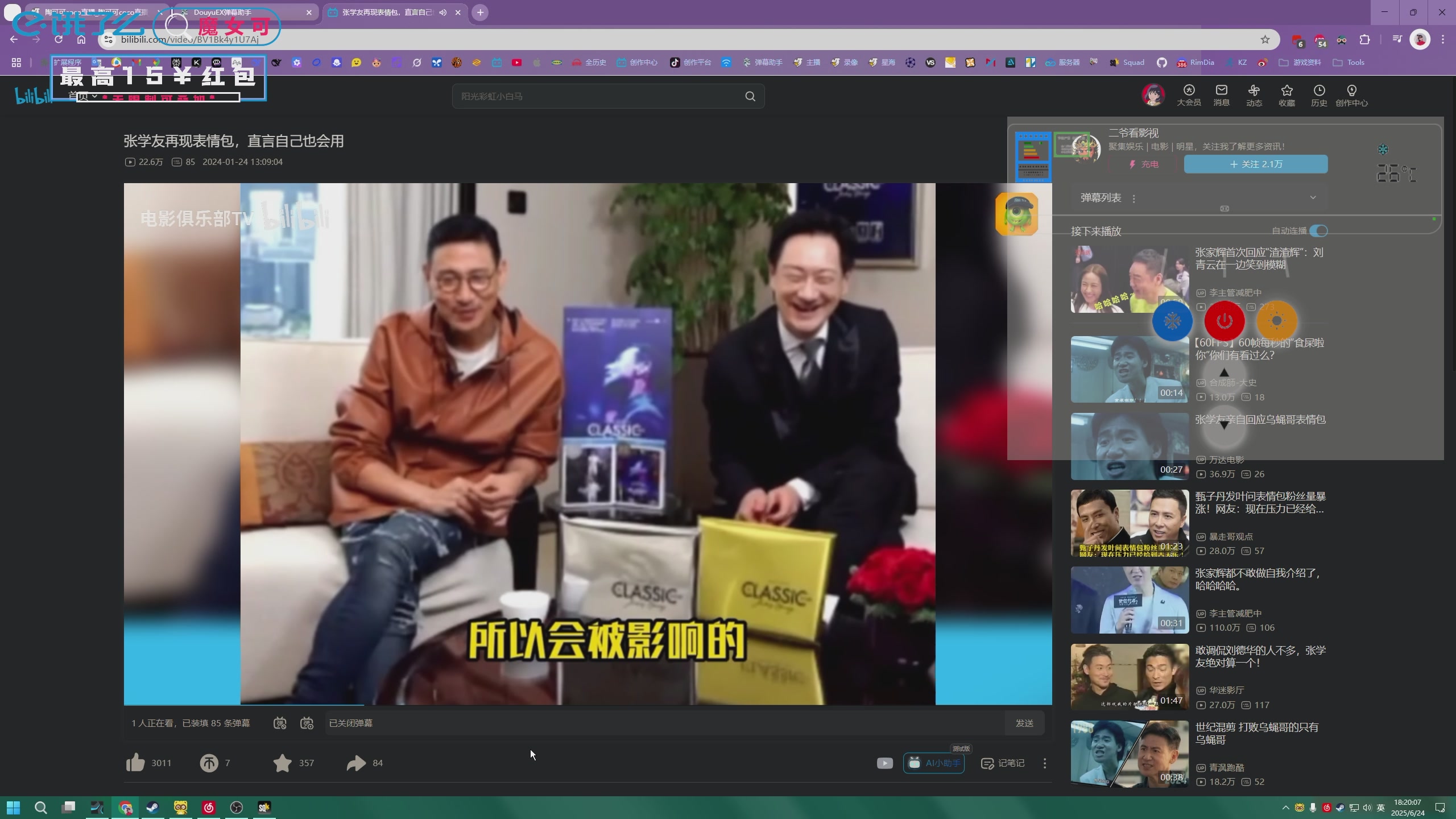Open the Squad bookmark
Image resolution: width=1456 pixels, height=819 pixels.
[x=1127, y=63]
